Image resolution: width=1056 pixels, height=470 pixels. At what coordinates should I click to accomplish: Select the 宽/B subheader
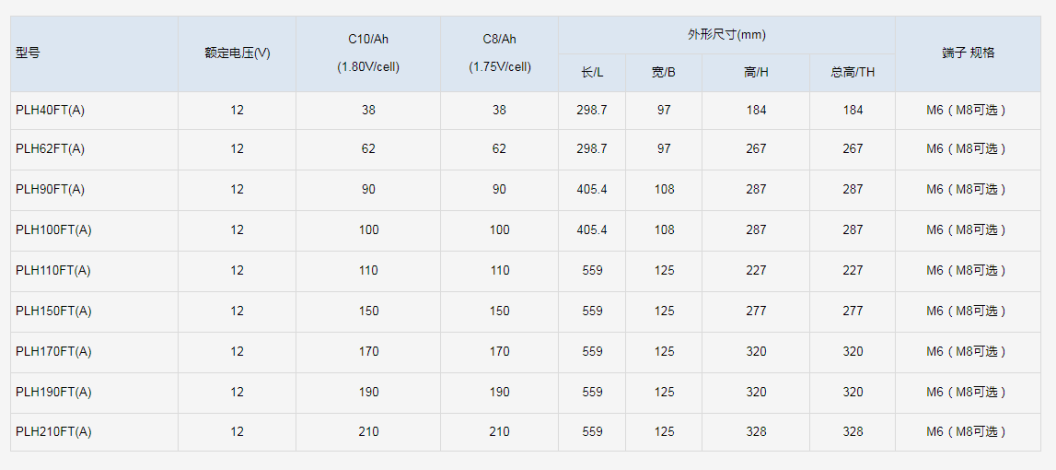click(x=664, y=73)
